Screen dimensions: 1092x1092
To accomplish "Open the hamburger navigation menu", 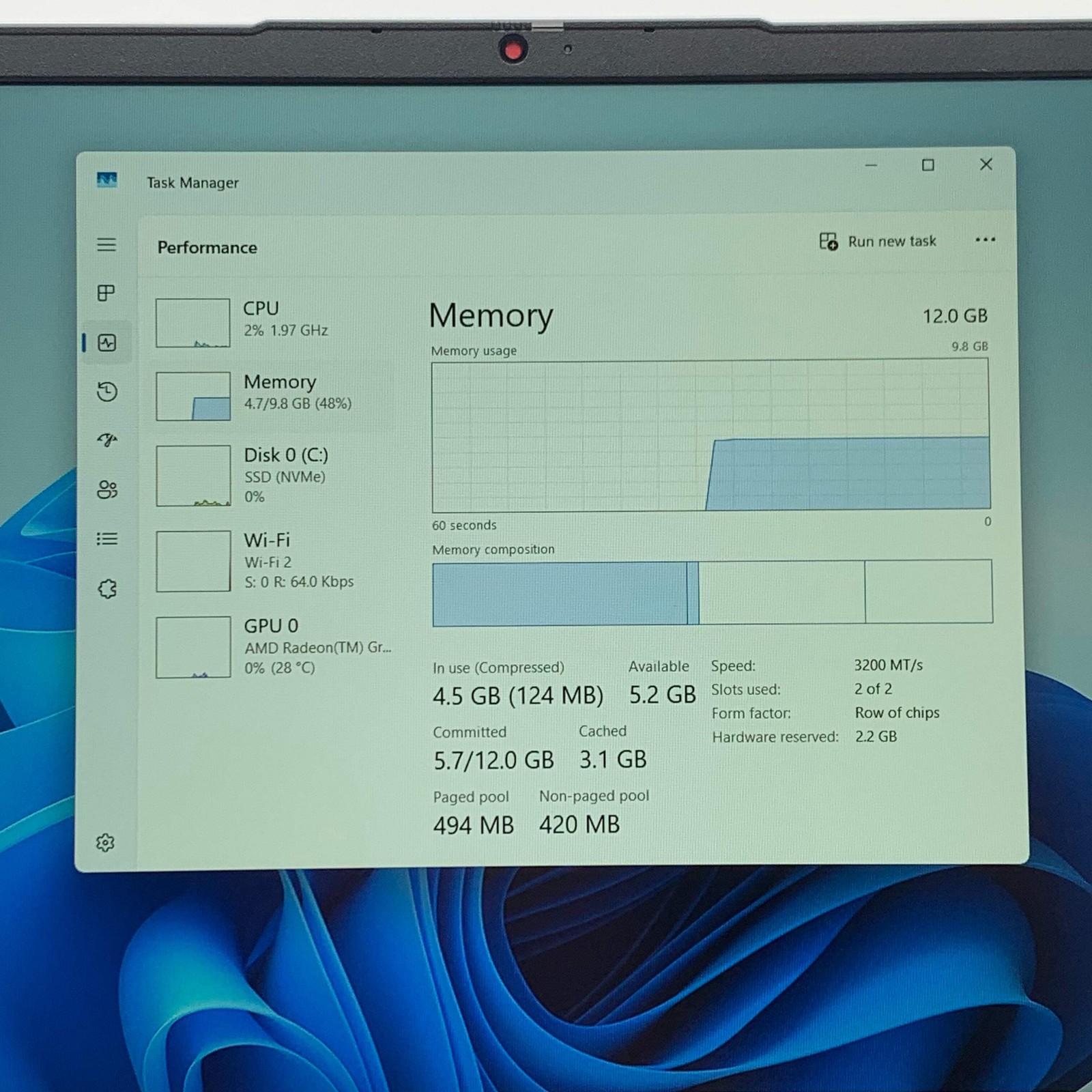I will point(106,244).
